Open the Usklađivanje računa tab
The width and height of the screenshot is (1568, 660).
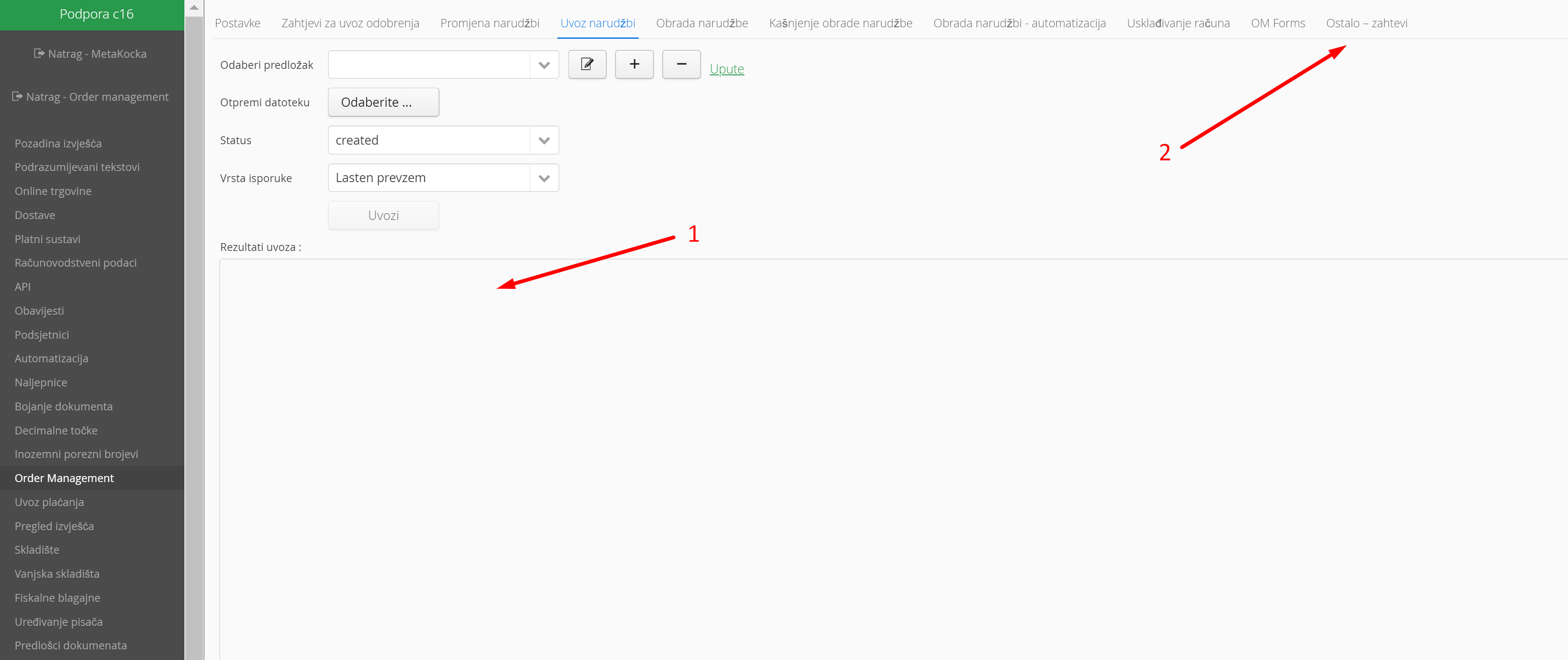pyautogui.click(x=1178, y=23)
